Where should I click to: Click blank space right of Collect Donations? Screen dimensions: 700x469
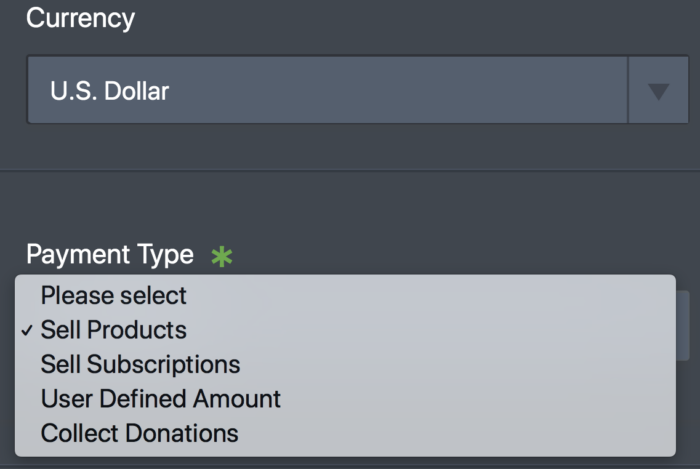(450, 433)
